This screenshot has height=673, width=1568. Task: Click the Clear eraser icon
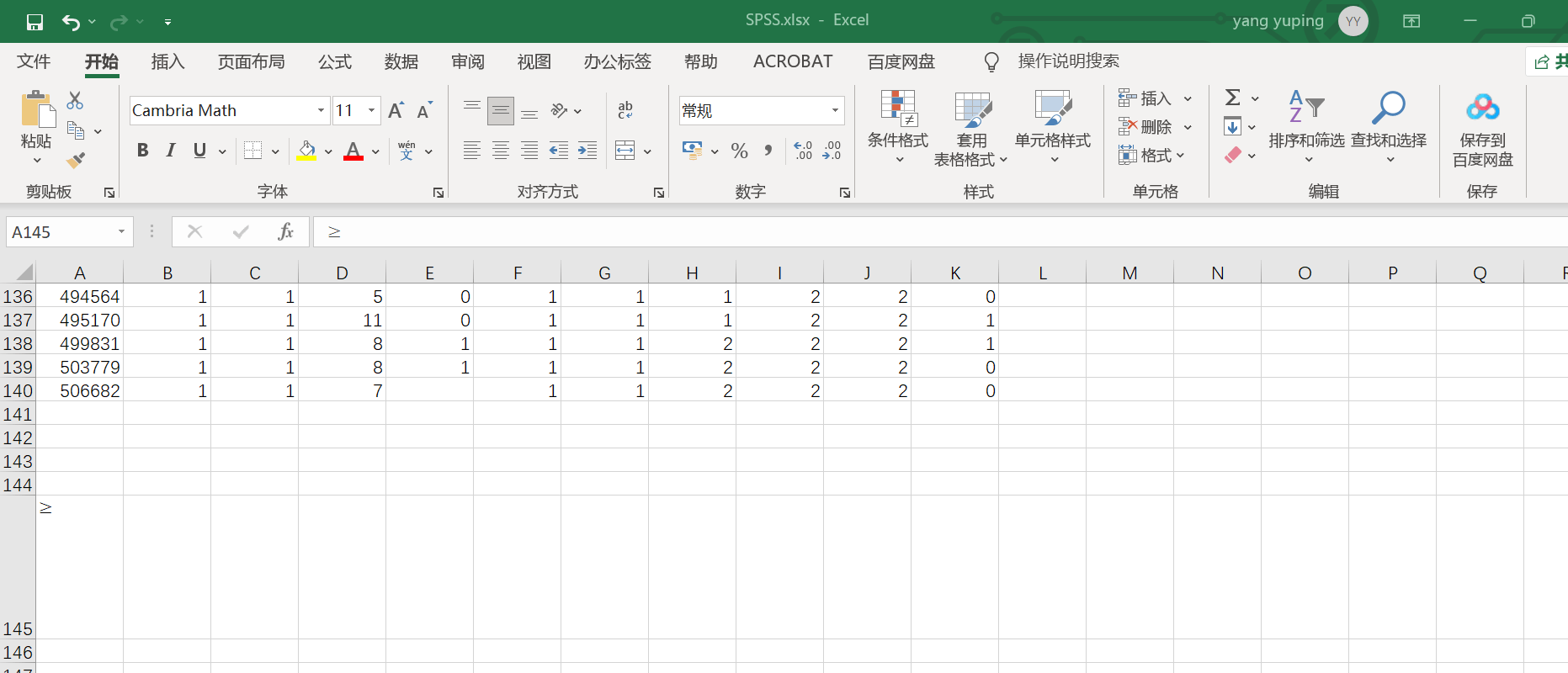[x=1233, y=155]
